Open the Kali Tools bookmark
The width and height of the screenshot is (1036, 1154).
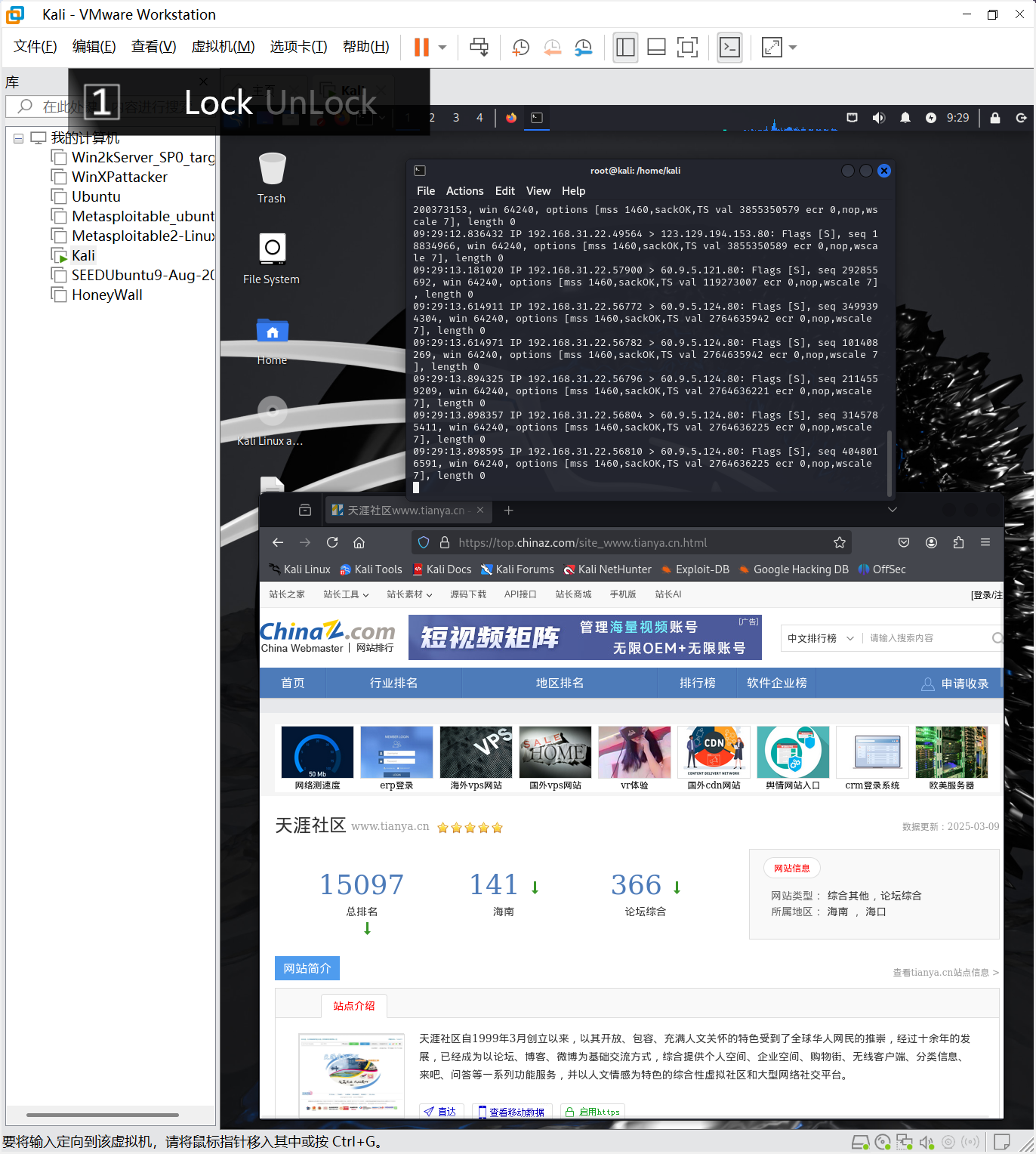point(371,569)
